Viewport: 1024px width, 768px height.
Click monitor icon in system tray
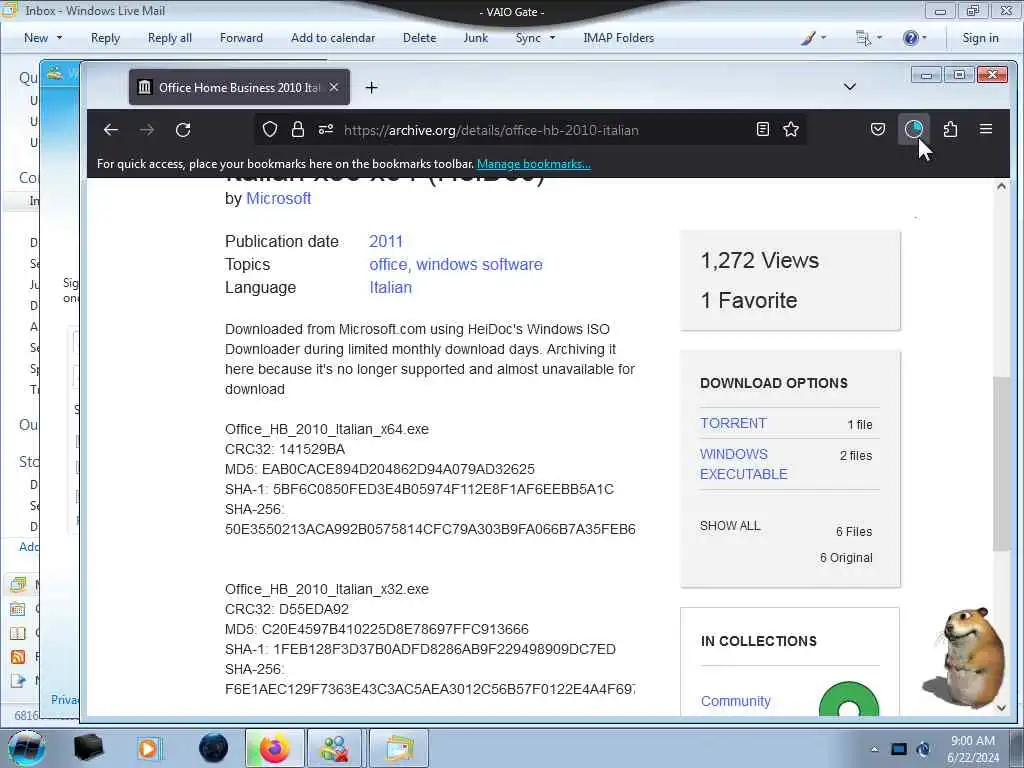click(x=899, y=749)
